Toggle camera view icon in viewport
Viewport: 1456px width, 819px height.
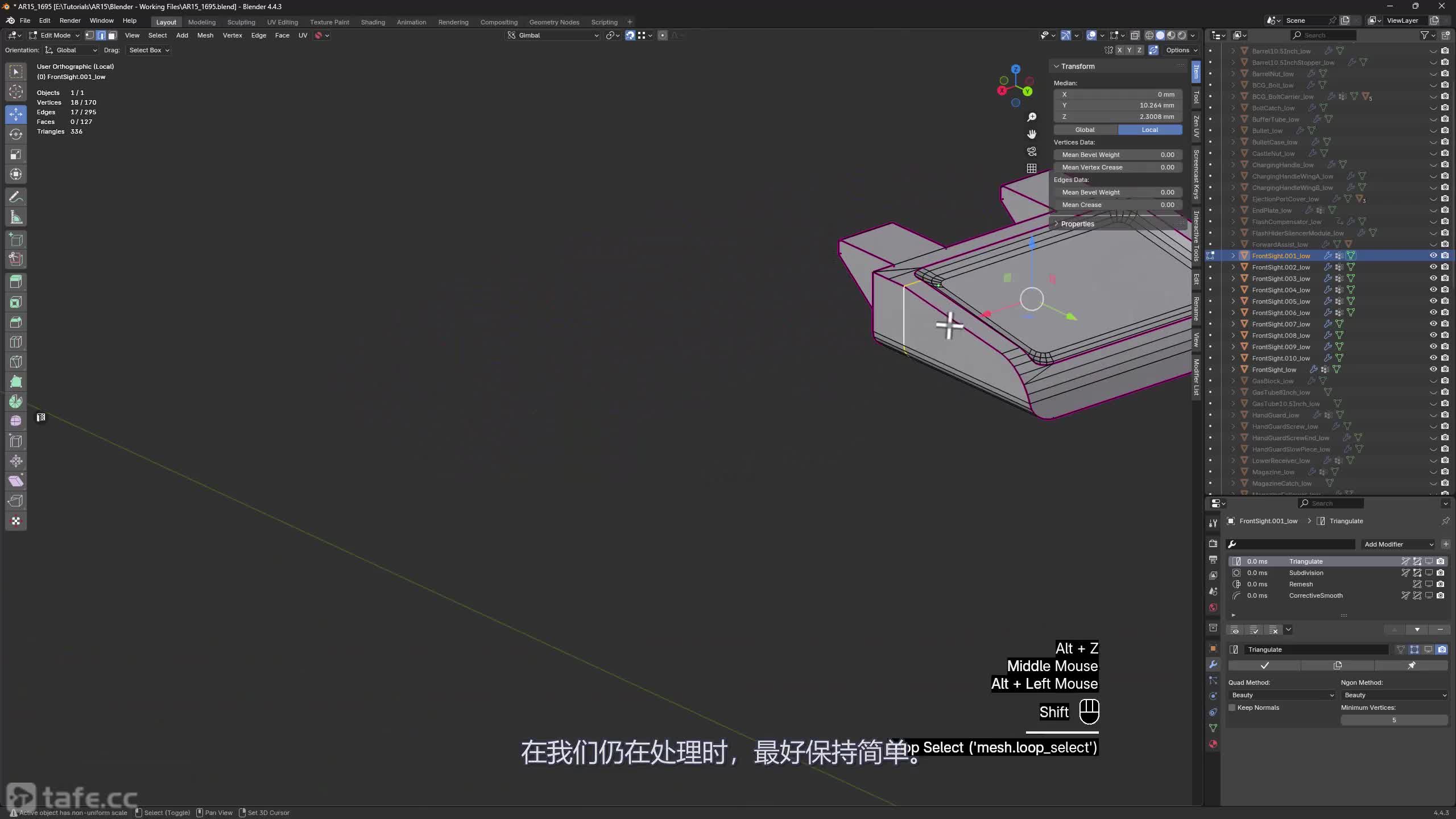tap(1032, 151)
